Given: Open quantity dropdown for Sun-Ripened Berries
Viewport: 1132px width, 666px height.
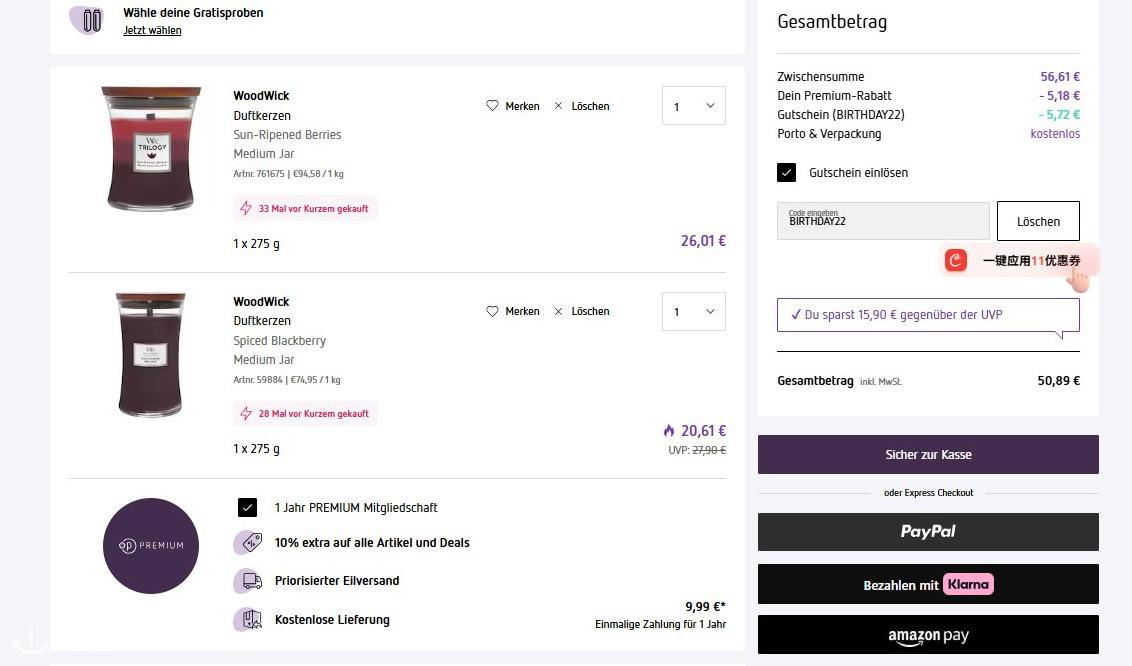Looking at the screenshot, I should coord(693,106).
